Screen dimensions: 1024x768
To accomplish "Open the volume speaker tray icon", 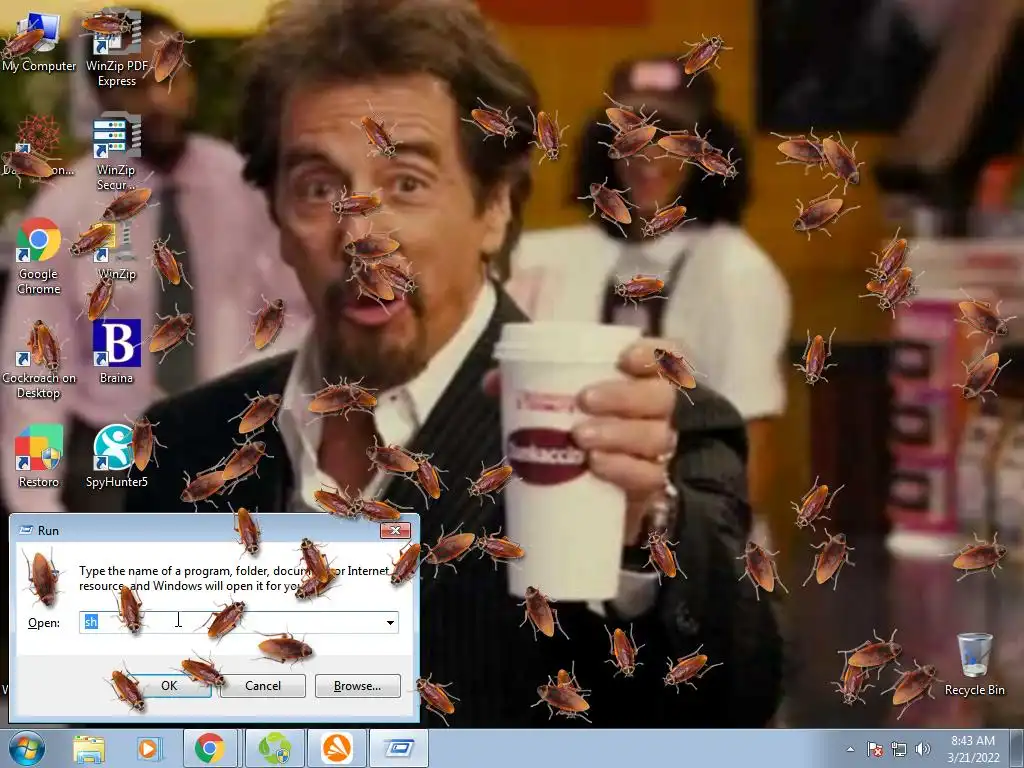I will coord(923,749).
